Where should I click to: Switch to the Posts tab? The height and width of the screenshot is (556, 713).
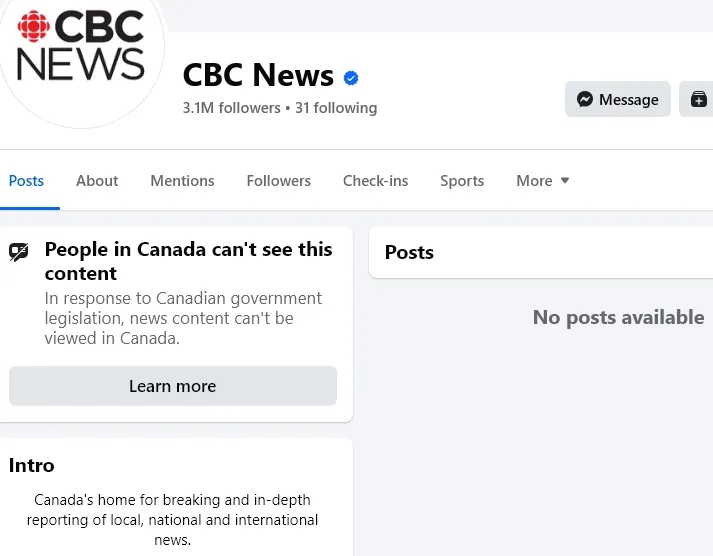[26, 181]
